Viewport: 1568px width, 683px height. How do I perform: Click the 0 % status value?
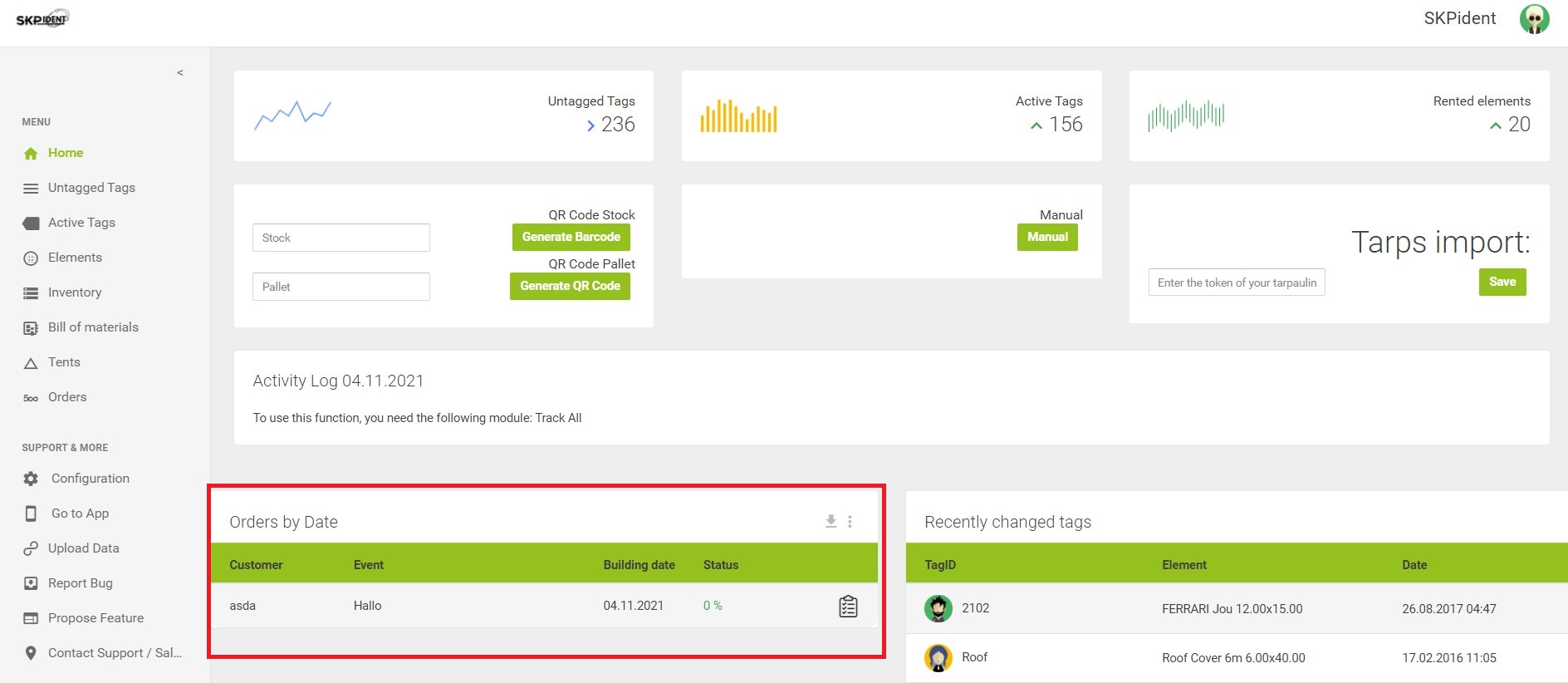[x=713, y=606]
